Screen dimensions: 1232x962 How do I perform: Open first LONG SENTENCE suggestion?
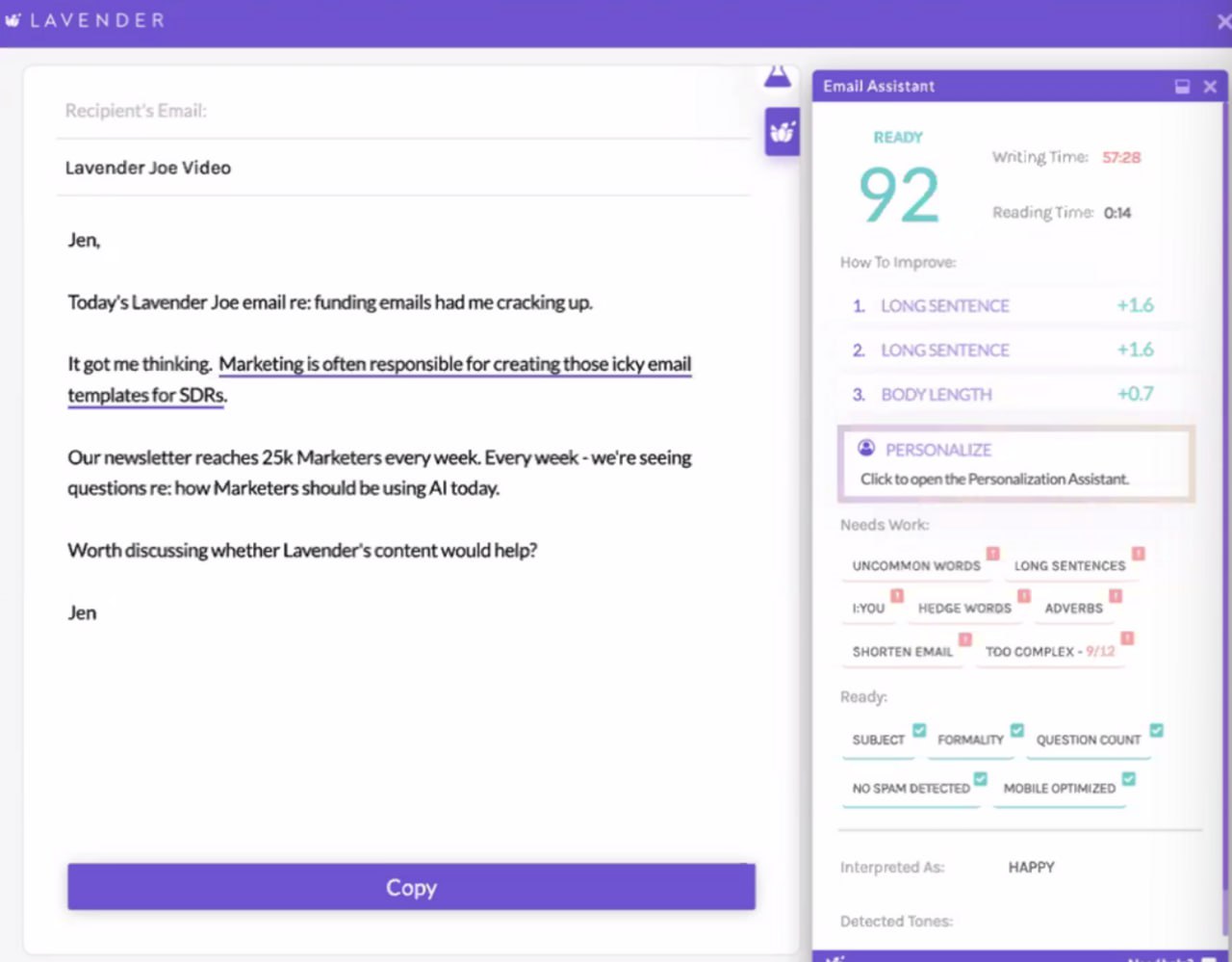pyautogui.click(x=1003, y=305)
